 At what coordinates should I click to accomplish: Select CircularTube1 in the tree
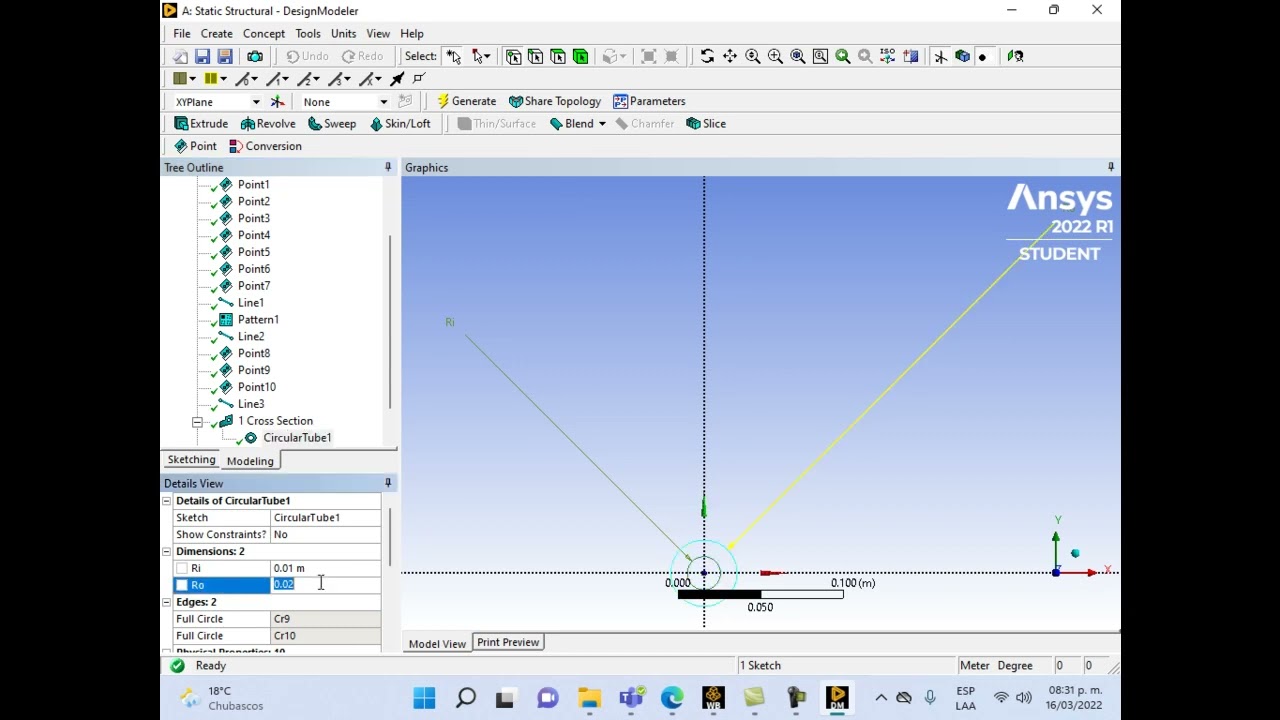297,438
